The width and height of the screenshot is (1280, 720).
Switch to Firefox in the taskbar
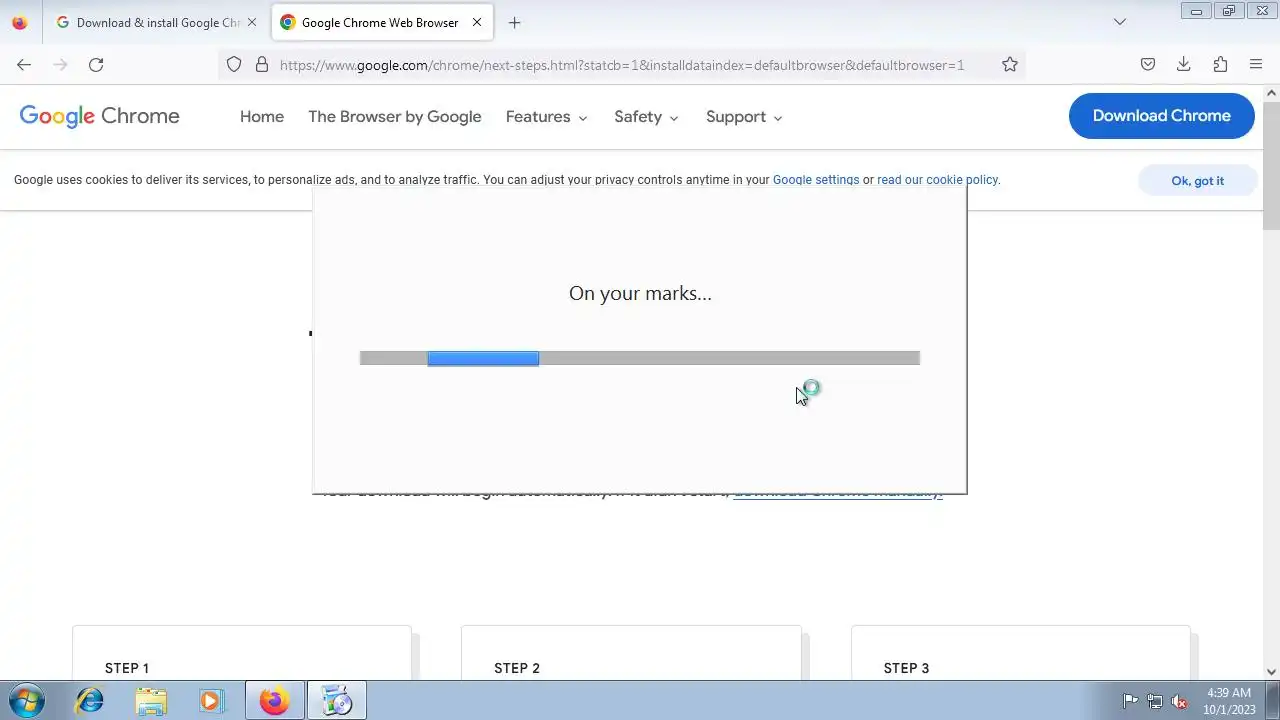[274, 701]
